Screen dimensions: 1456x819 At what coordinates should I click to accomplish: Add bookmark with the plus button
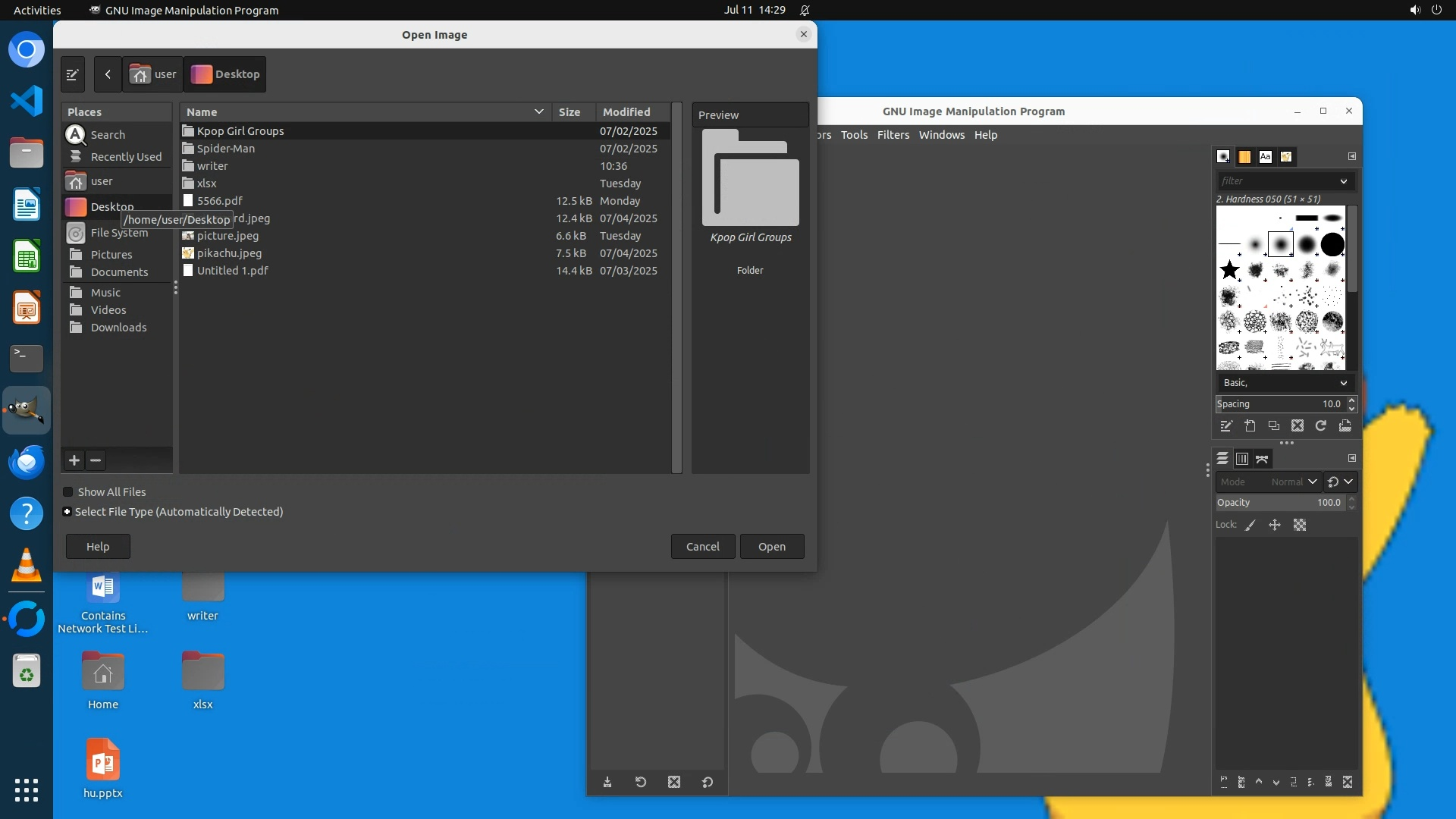tap(74, 460)
